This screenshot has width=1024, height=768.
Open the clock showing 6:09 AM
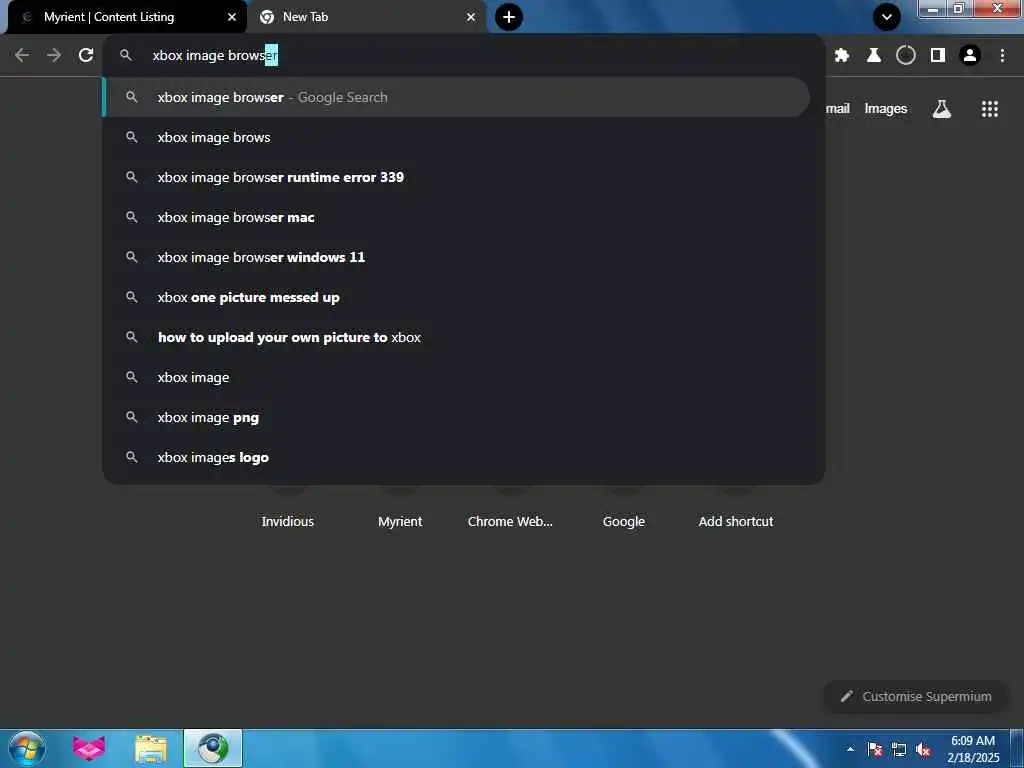(973, 749)
